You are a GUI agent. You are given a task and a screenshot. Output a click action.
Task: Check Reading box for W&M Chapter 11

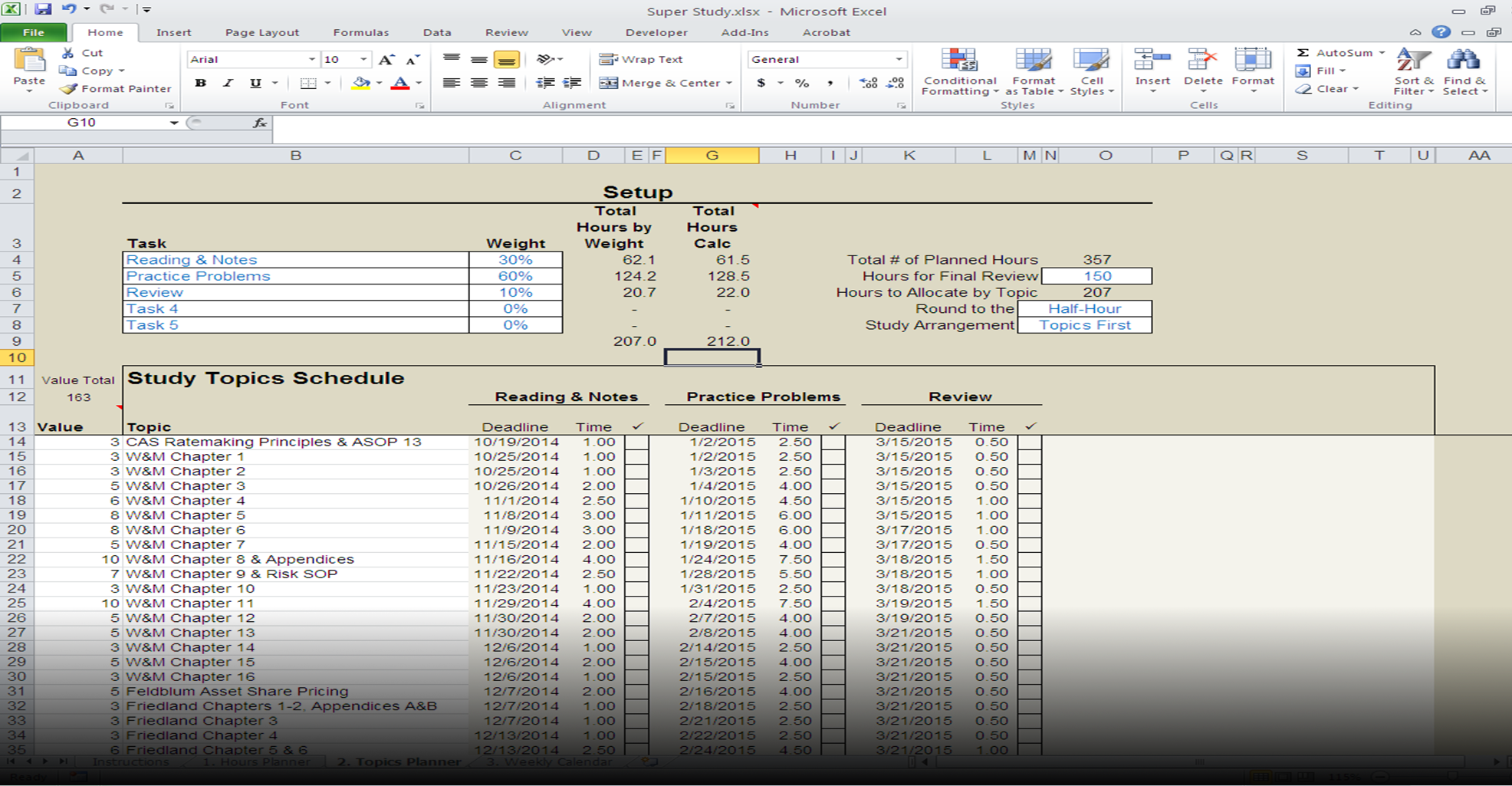coord(636,603)
